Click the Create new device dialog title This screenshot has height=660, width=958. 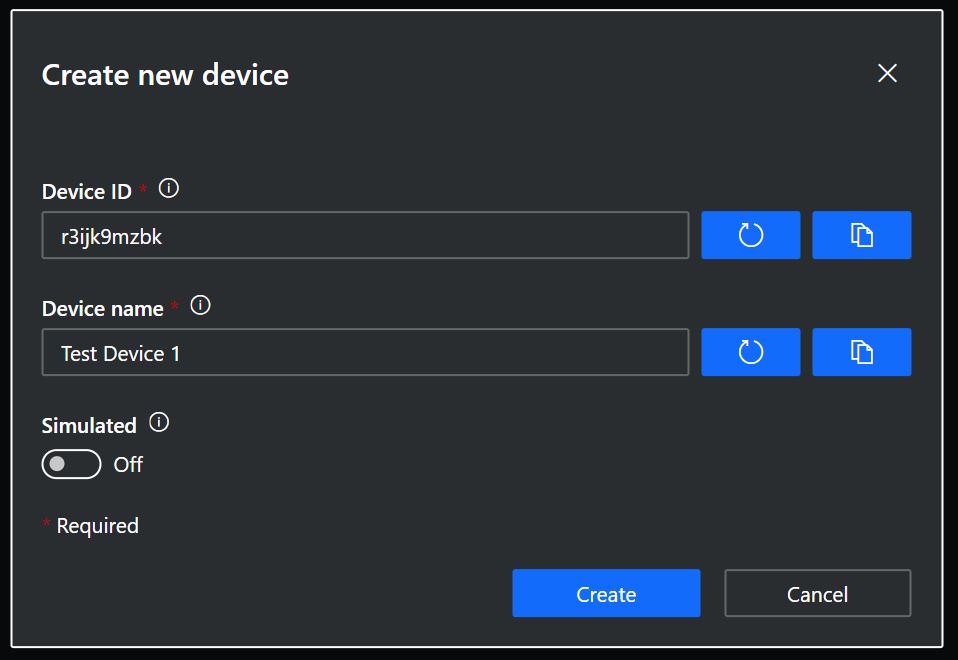tap(165, 75)
